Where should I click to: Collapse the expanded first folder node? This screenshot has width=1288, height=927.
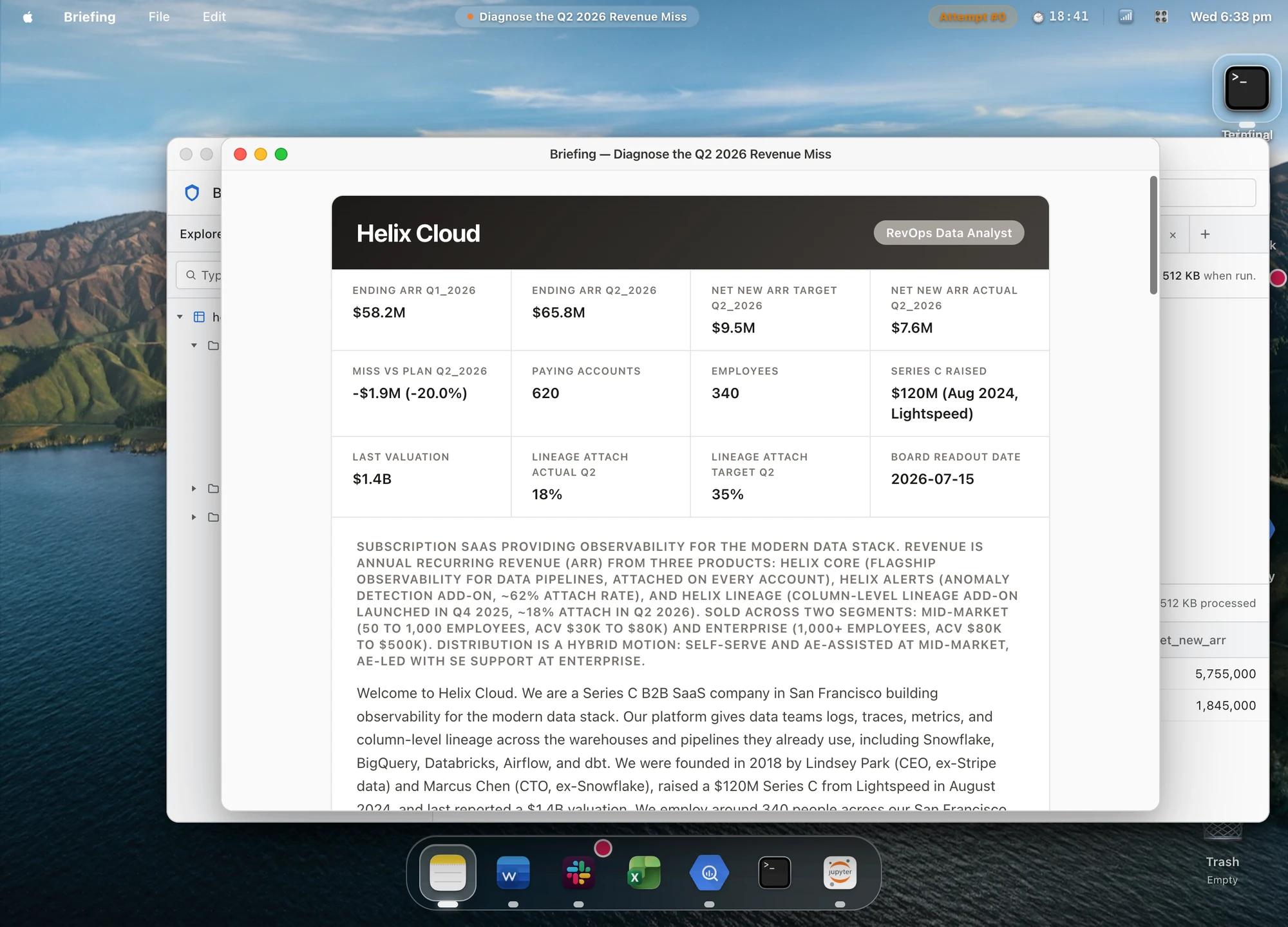[x=194, y=345]
